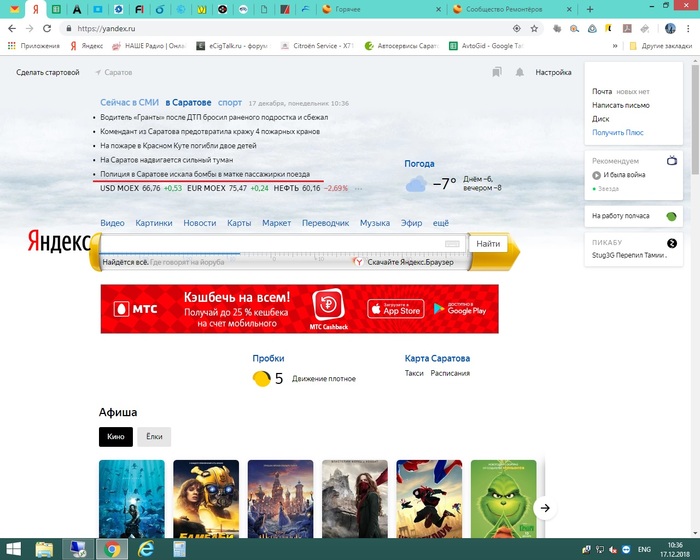Screen dimensions: 700x560
Task: Open Windows Start menu
Action: tap(13, 549)
